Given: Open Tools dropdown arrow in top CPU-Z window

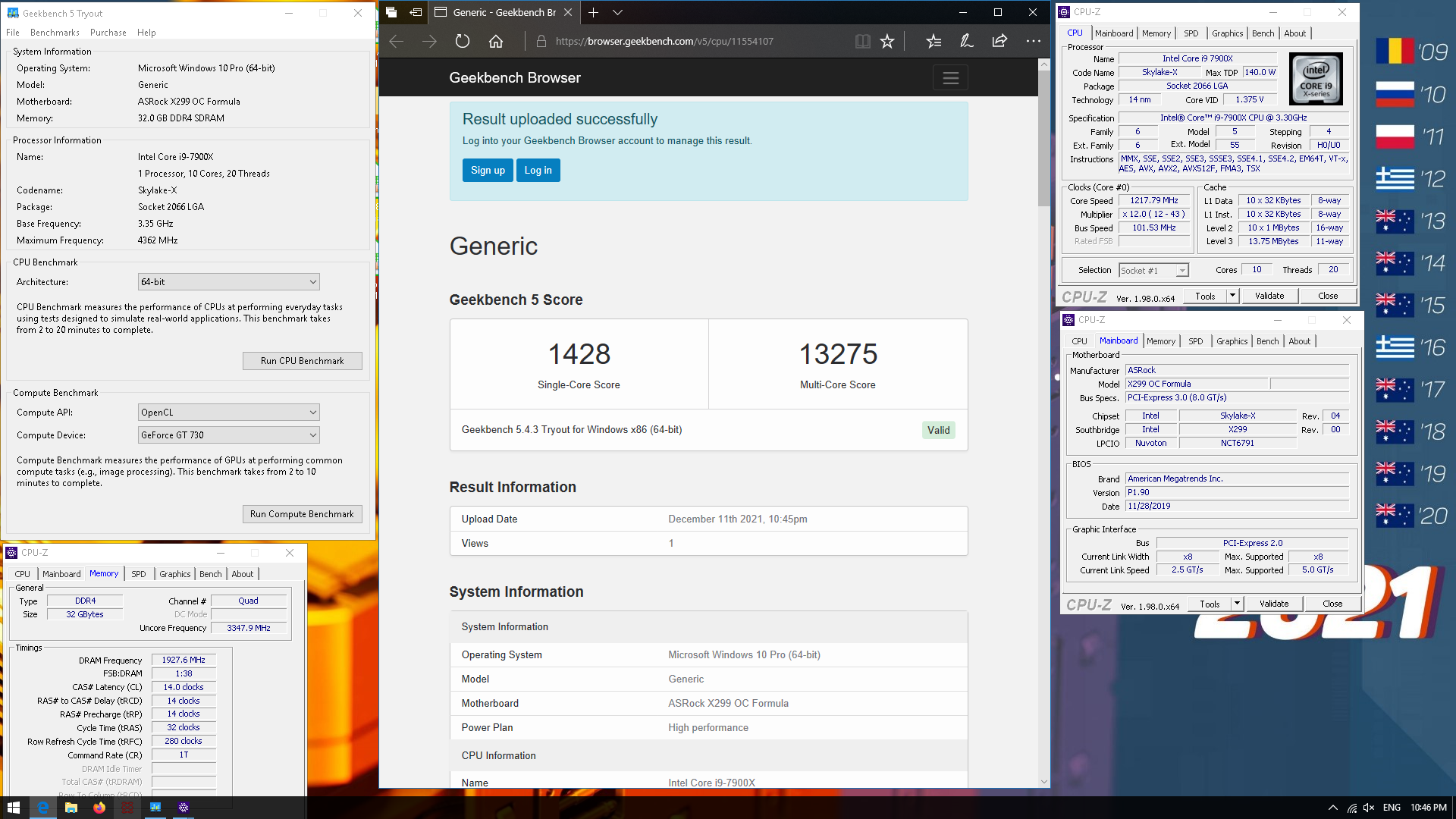Looking at the screenshot, I should 1232,296.
